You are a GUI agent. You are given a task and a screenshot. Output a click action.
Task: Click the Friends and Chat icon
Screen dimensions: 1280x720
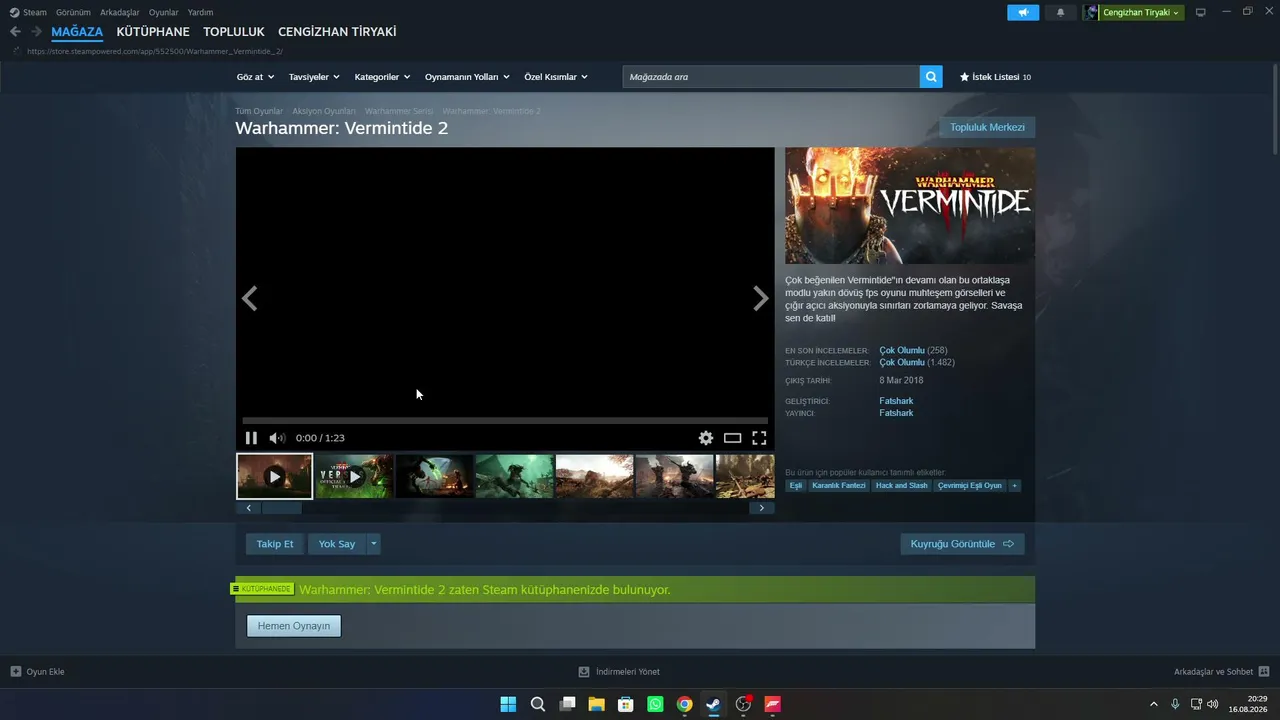1264,672
